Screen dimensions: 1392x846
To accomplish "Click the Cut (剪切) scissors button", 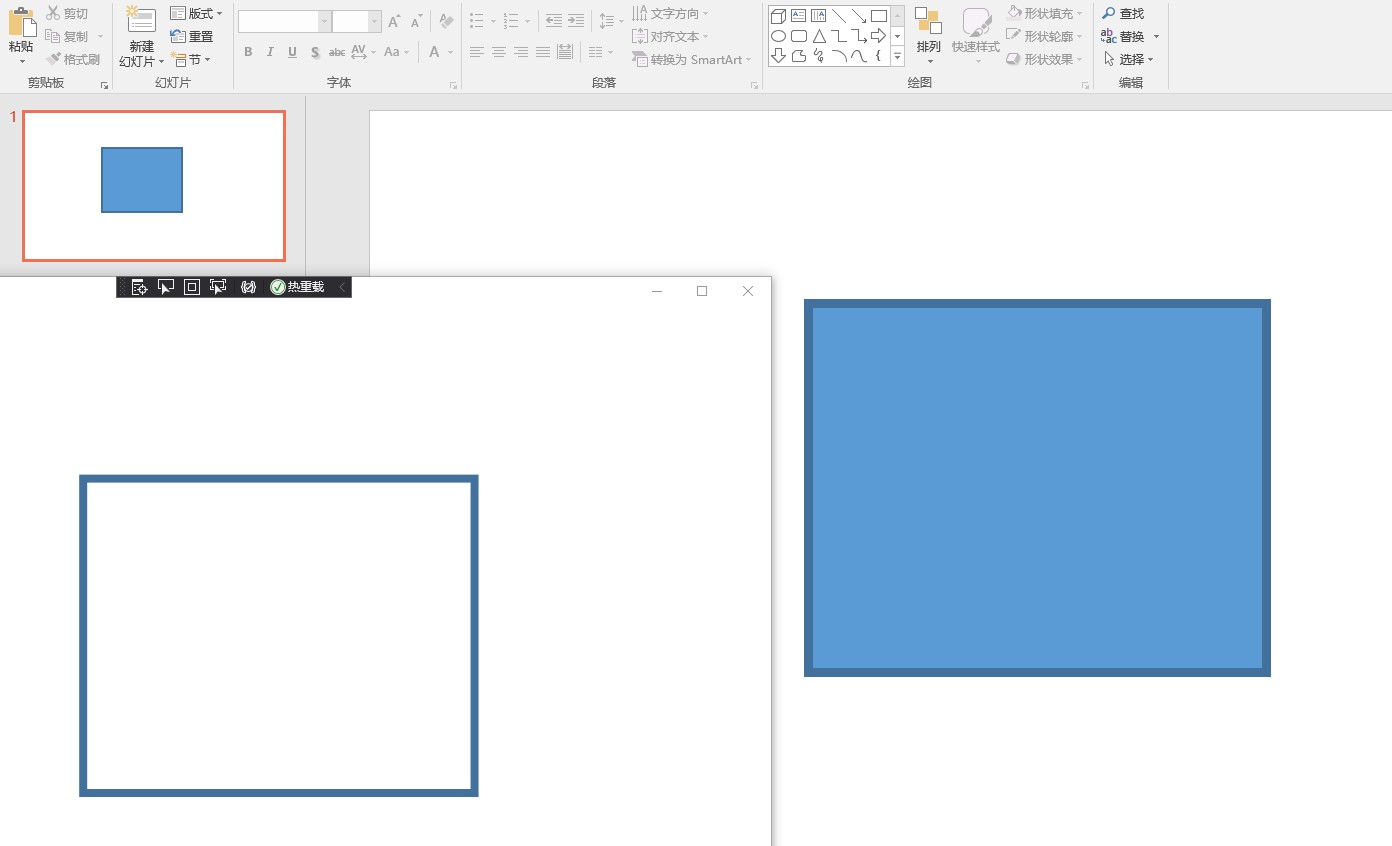I will (67, 14).
